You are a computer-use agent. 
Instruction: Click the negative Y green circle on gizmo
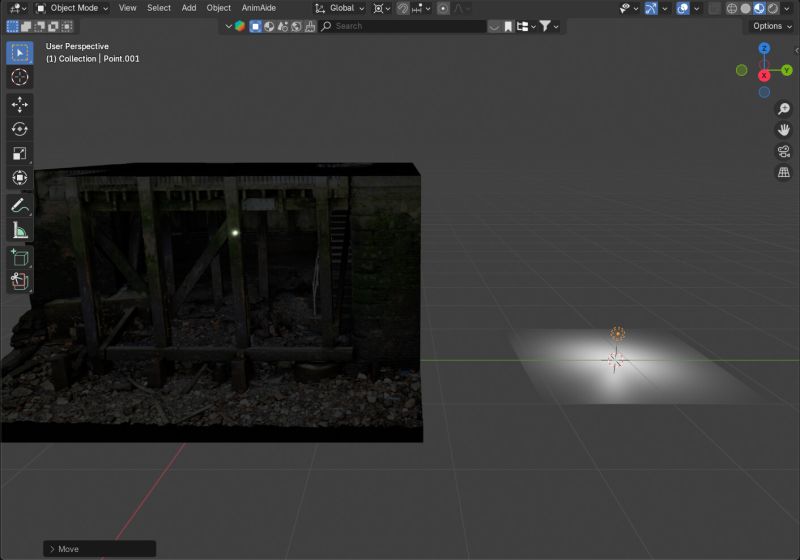click(741, 70)
